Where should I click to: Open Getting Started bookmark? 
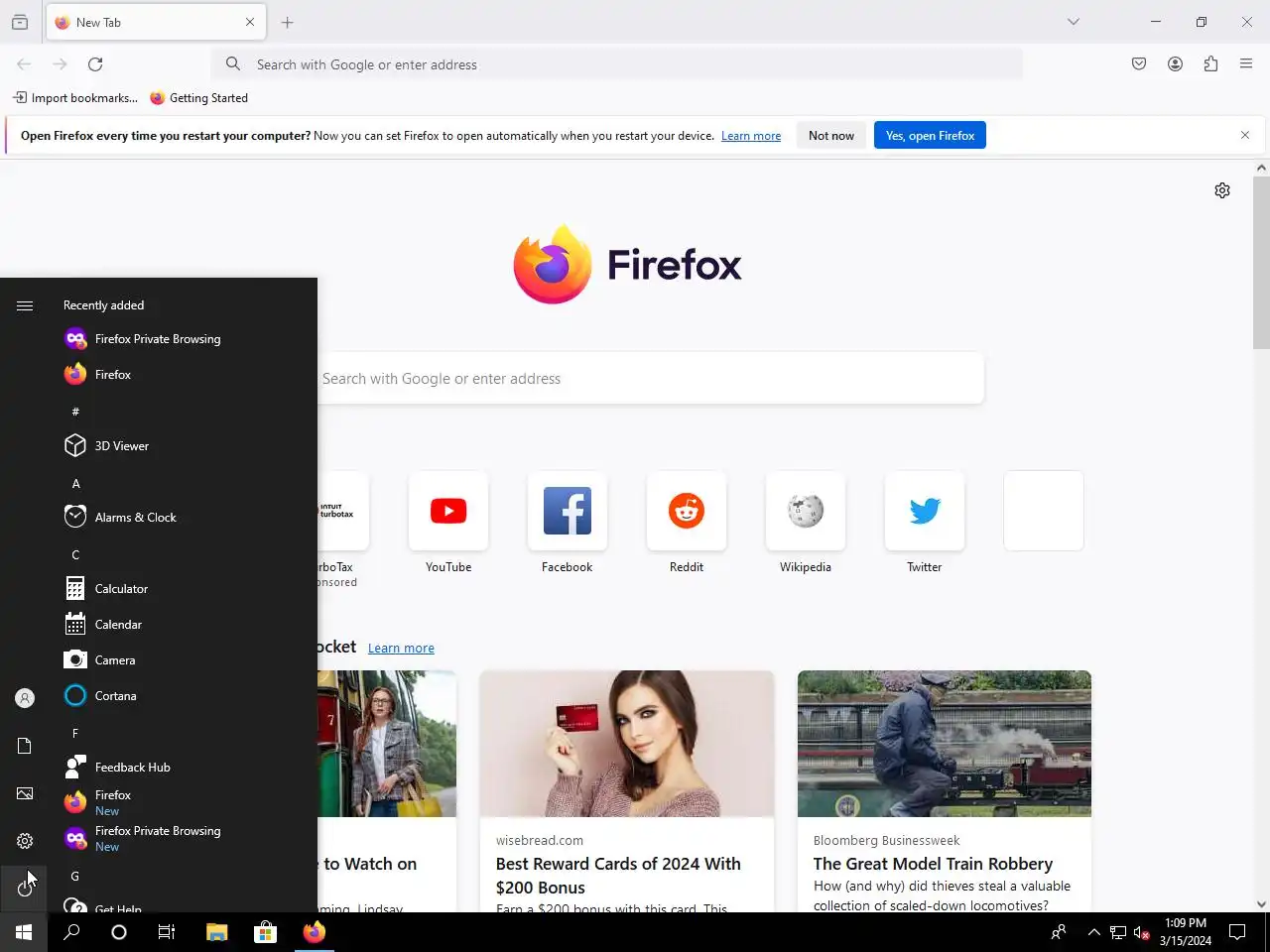tap(198, 98)
